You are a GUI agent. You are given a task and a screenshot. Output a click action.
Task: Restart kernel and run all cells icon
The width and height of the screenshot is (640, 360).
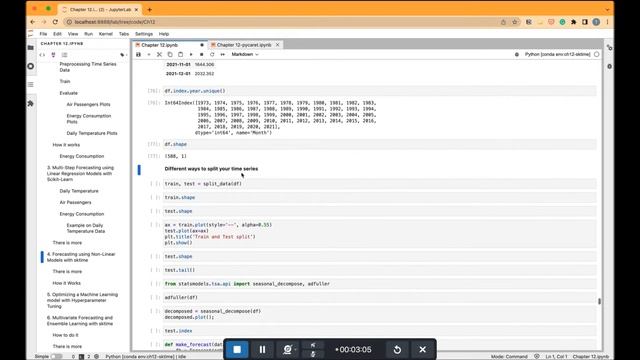tap(223, 54)
